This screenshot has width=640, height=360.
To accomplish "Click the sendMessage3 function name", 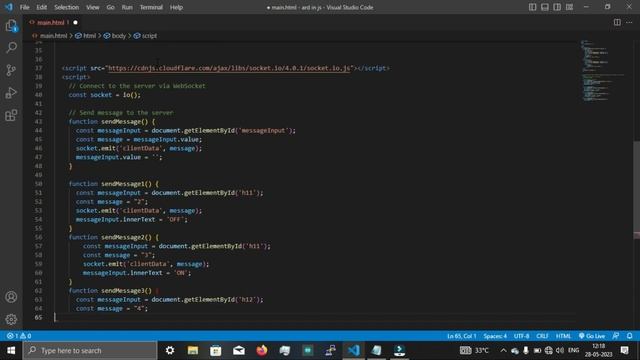I will point(123,291).
